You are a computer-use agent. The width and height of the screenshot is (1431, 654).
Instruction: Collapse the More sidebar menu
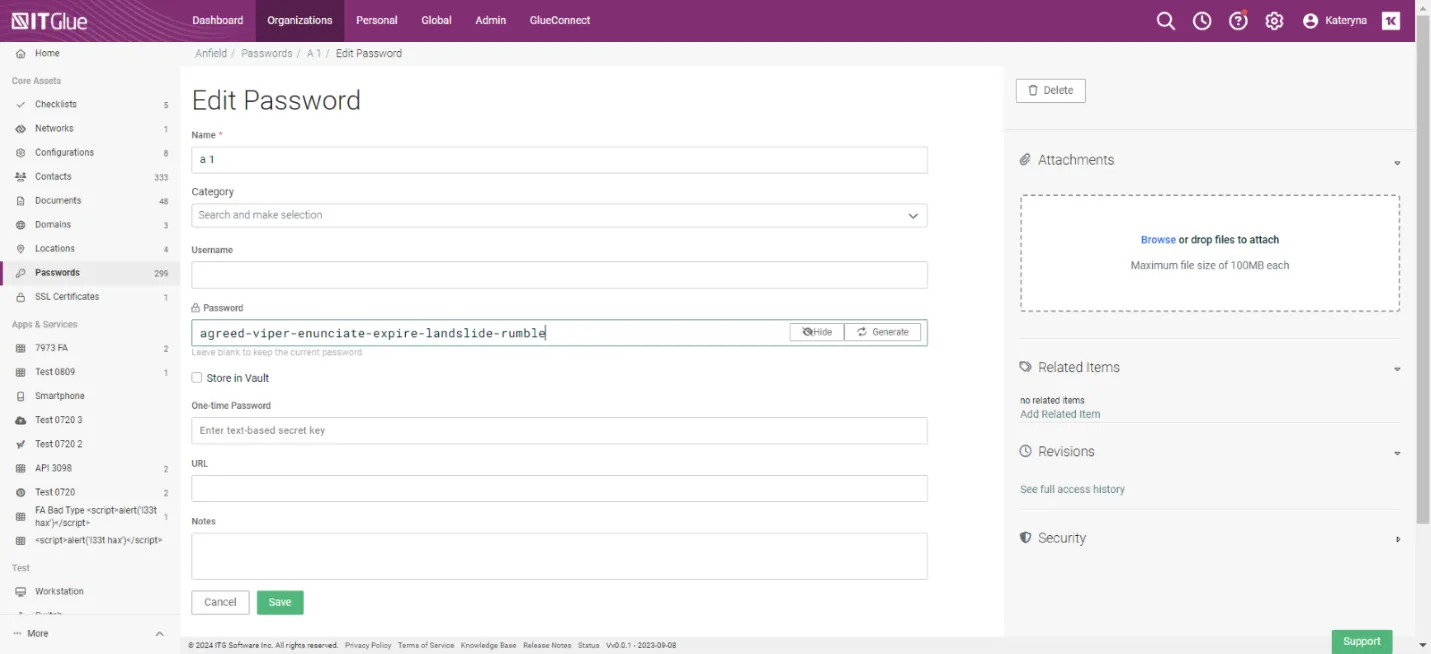pos(159,634)
